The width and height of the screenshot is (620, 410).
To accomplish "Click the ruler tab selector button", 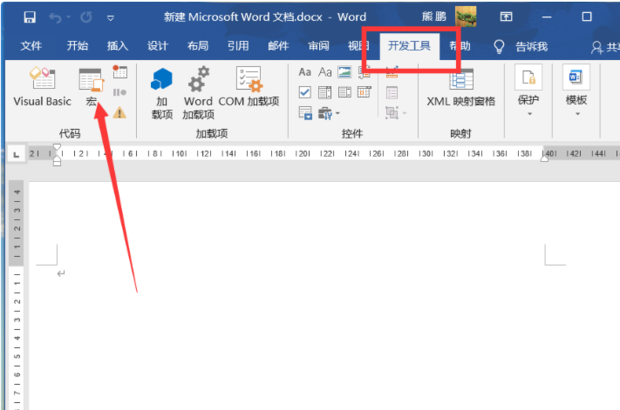I will [16, 155].
